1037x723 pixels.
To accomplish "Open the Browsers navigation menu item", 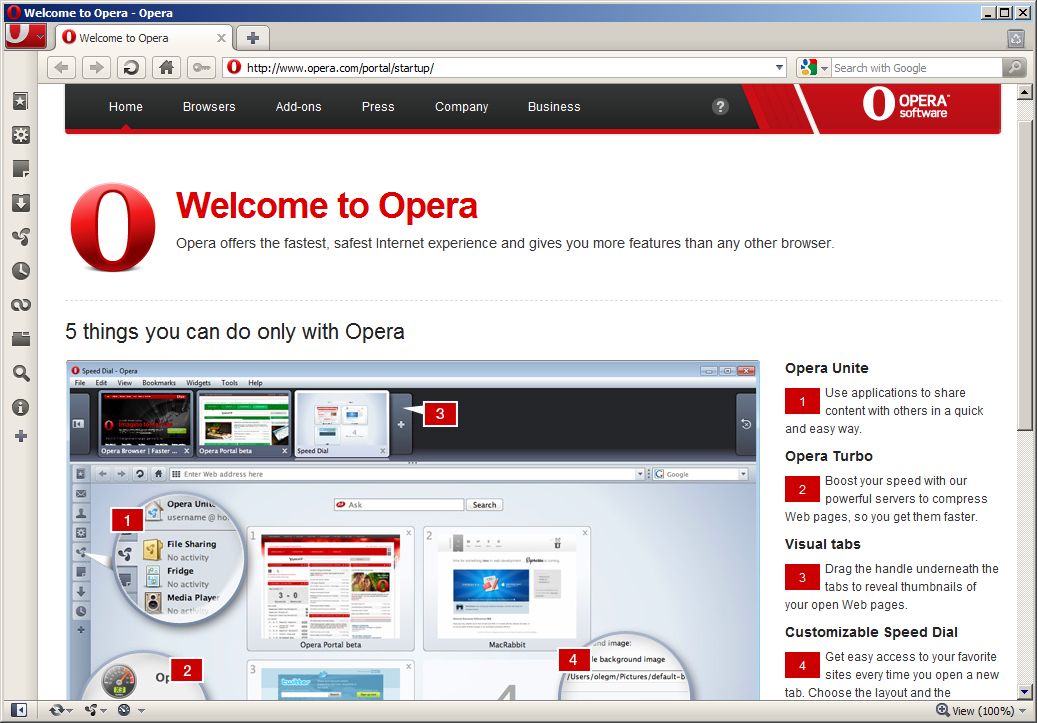I will [x=209, y=107].
